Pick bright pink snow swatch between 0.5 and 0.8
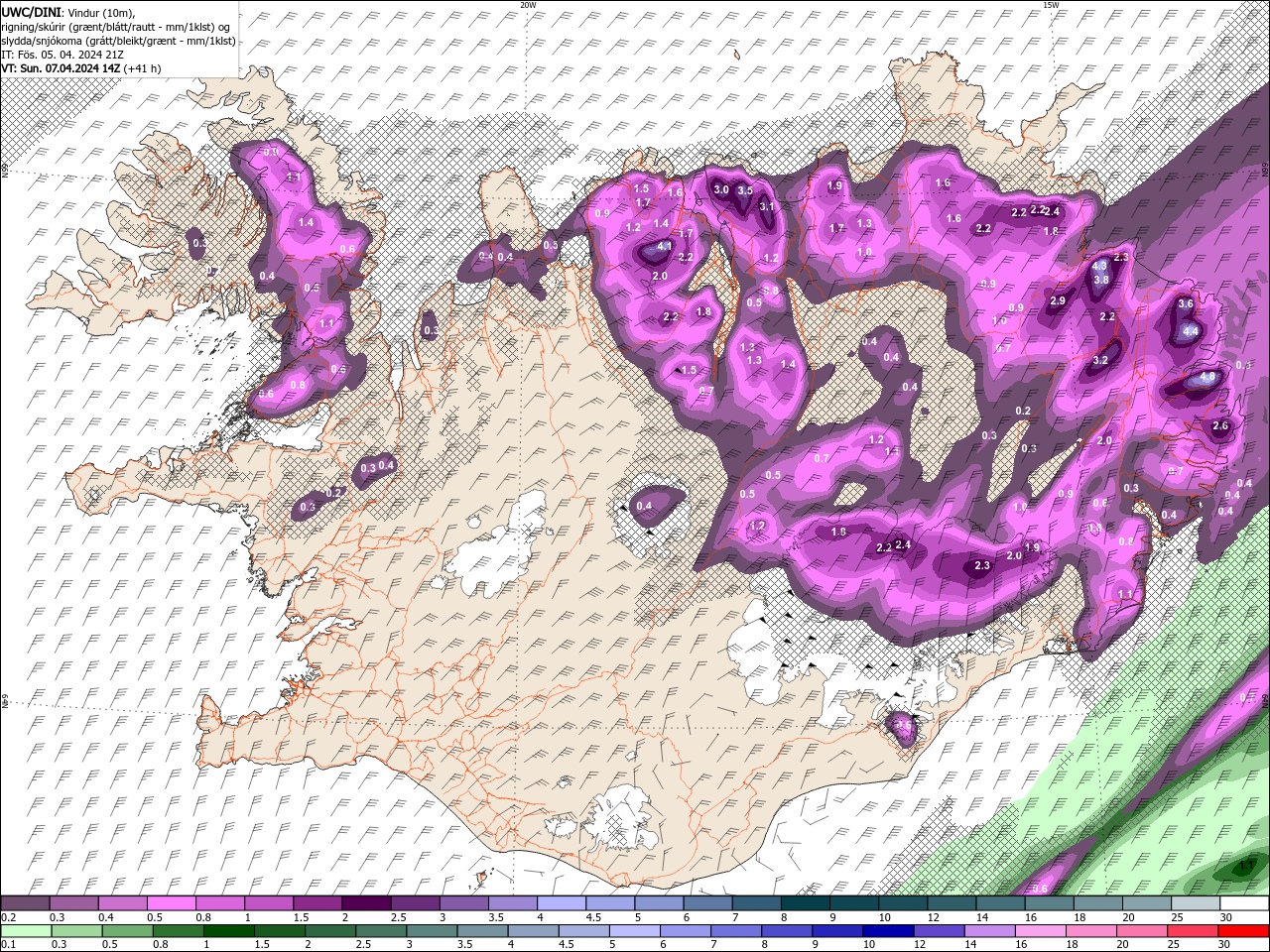Screen dimensions: 1270x952 pos(172,903)
